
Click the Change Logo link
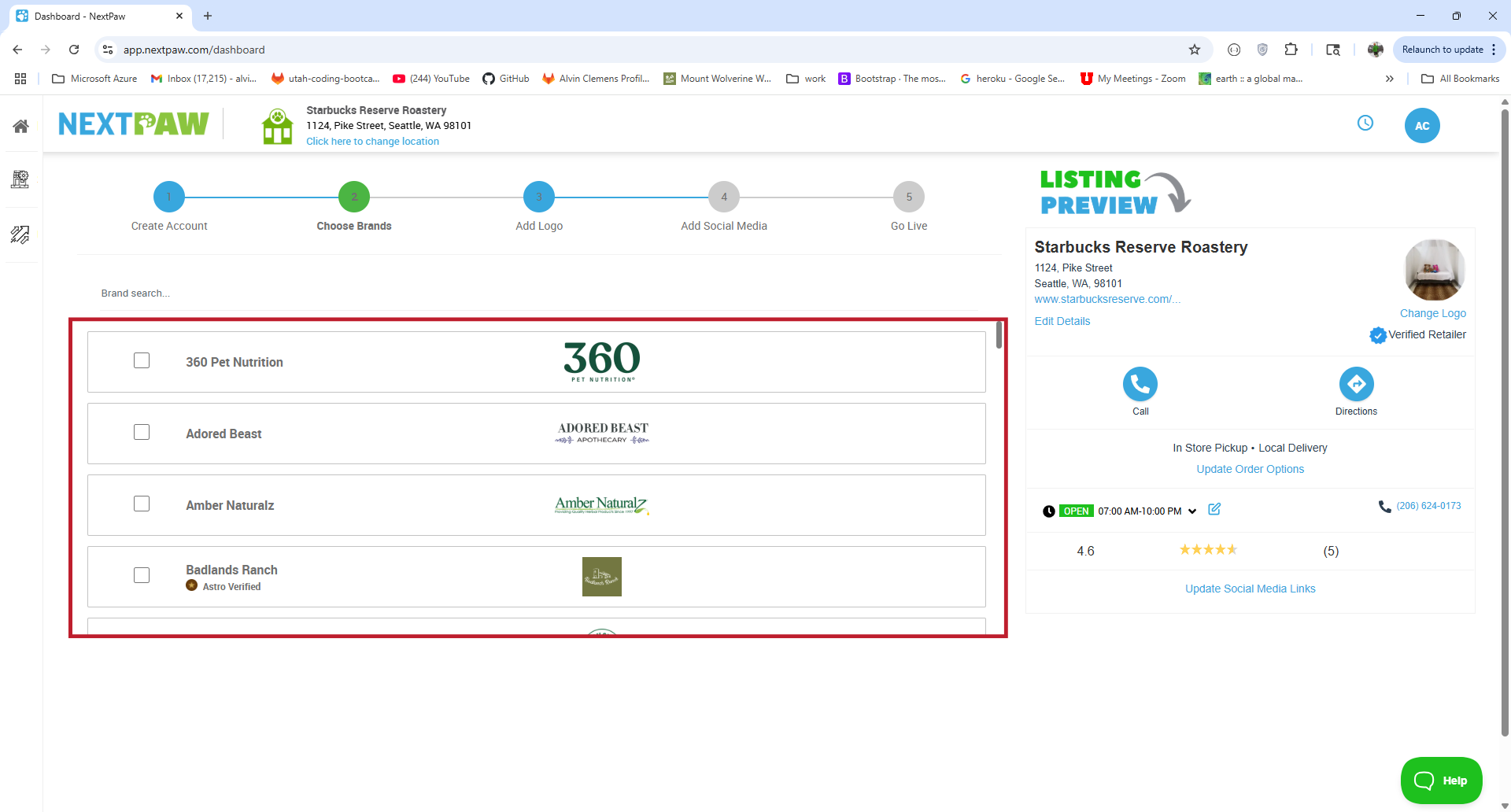(1433, 313)
